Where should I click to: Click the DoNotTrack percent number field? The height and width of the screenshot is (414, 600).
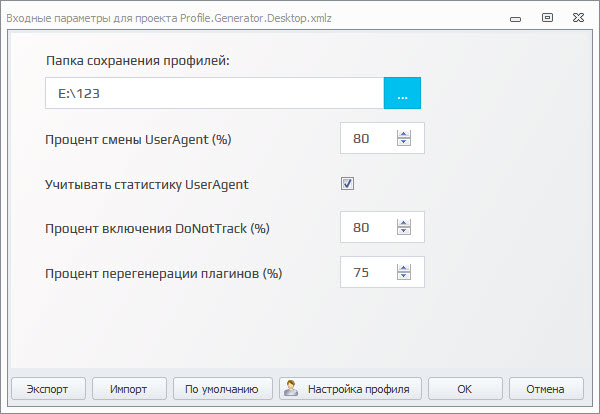point(367,228)
